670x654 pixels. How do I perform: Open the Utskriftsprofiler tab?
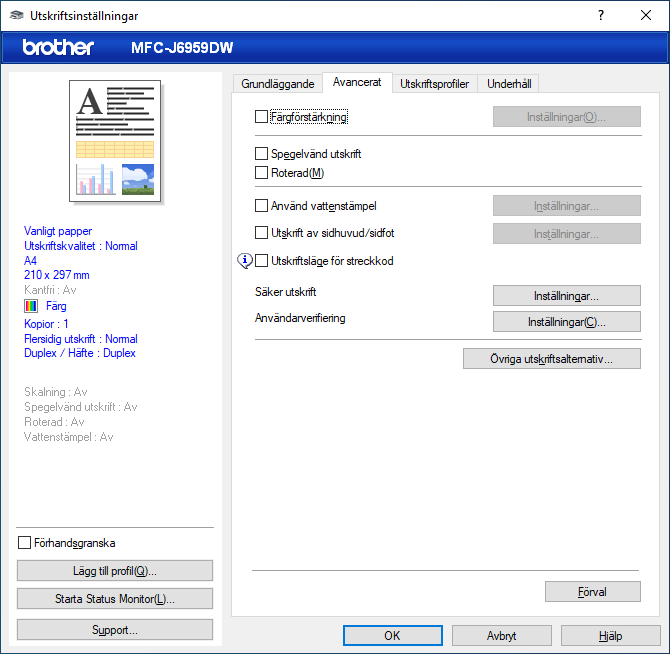pyautogui.click(x=434, y=84)
